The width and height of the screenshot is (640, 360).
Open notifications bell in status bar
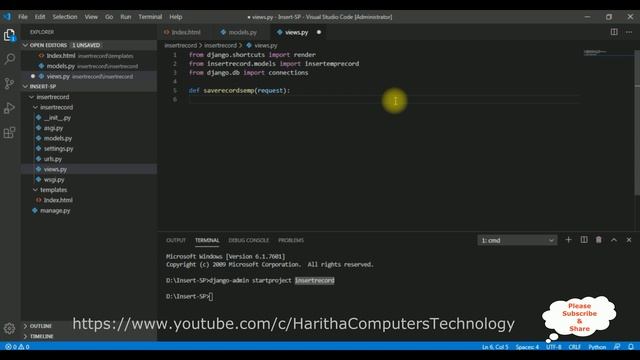coord(631,347)
